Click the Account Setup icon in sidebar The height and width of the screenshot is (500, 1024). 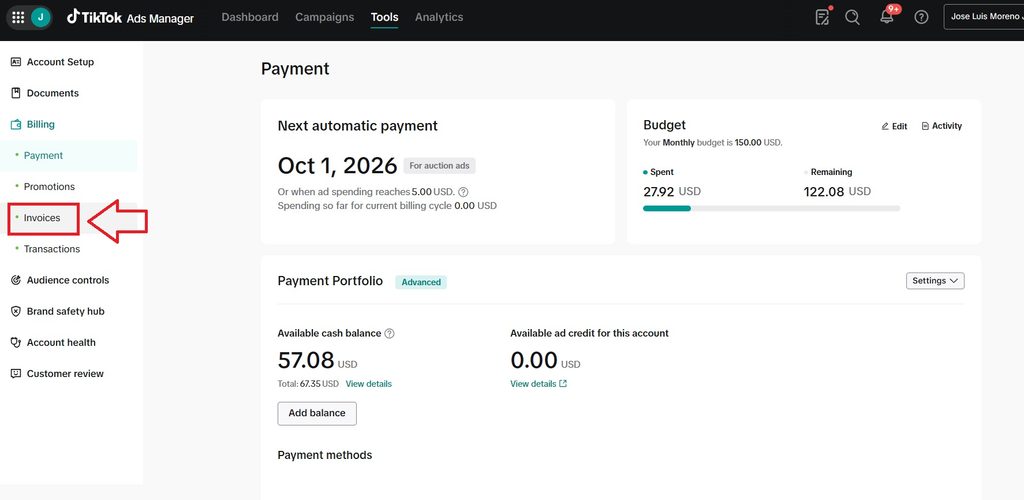pyautogui.click(x=16, y=62)
